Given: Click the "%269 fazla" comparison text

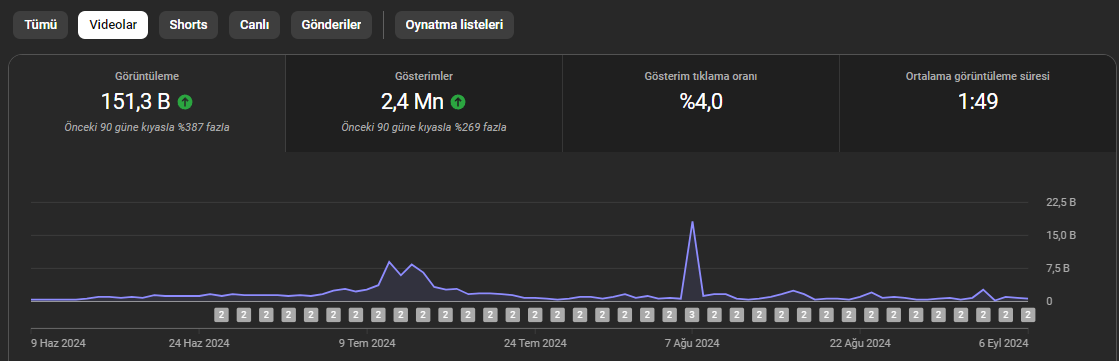Looking at the screenshot, I should (x=480, y=128).
